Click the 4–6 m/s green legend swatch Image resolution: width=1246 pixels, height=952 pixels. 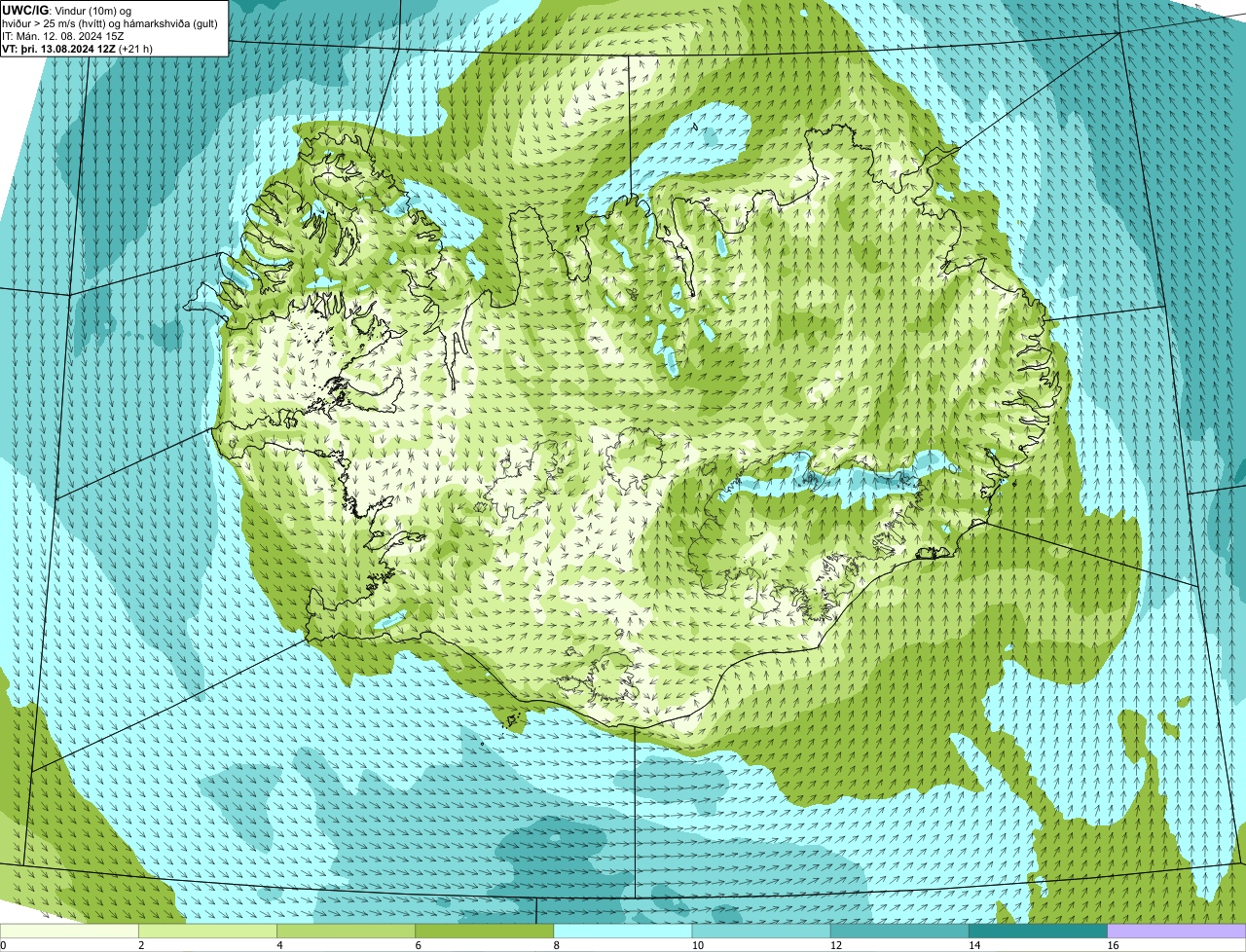[347, 932]
